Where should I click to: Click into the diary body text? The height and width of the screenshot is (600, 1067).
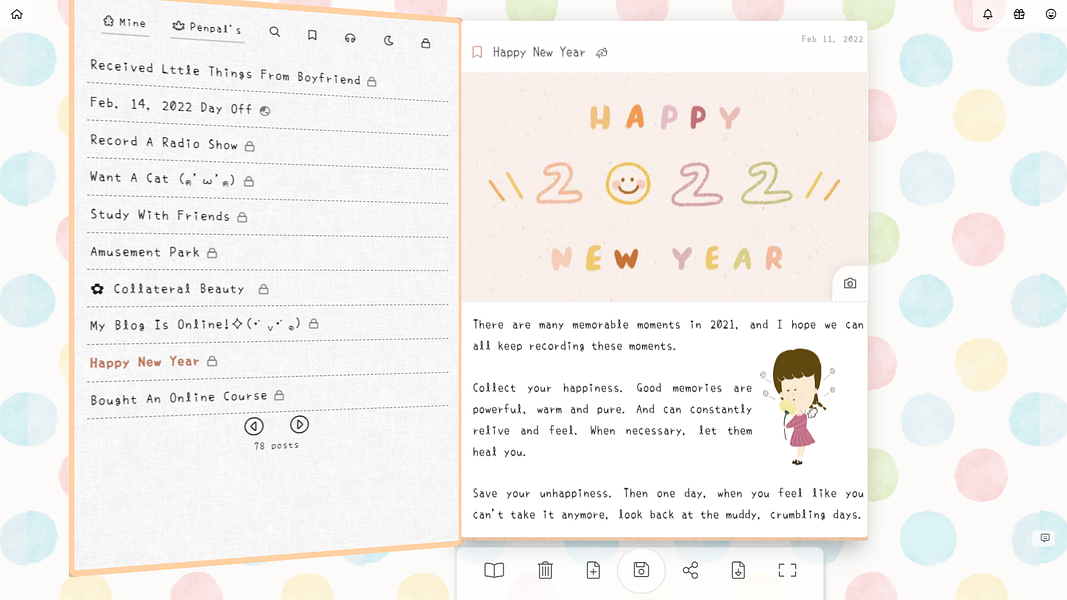[x=668, y=420]
